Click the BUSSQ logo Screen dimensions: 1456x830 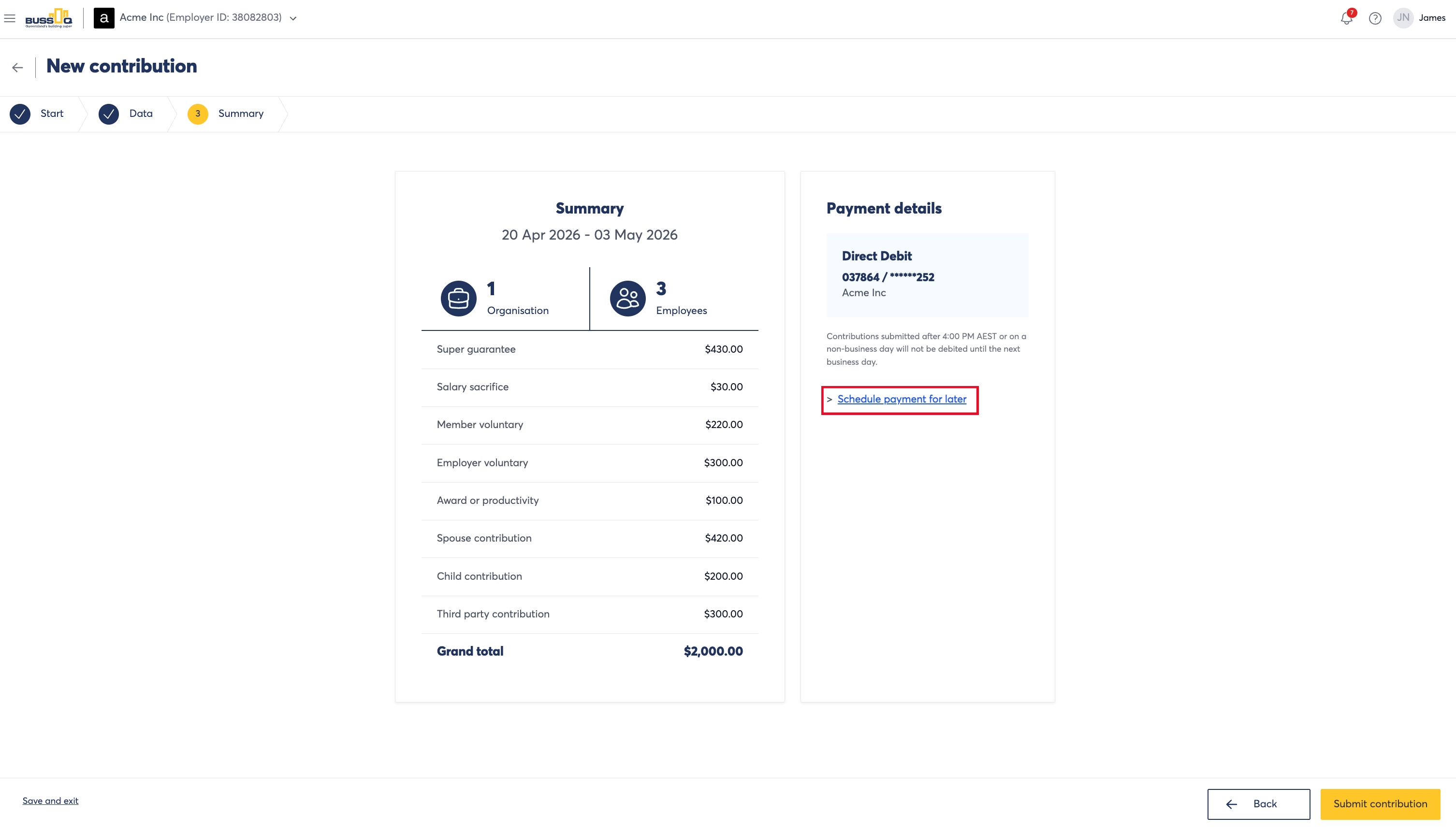coord(48,18)
